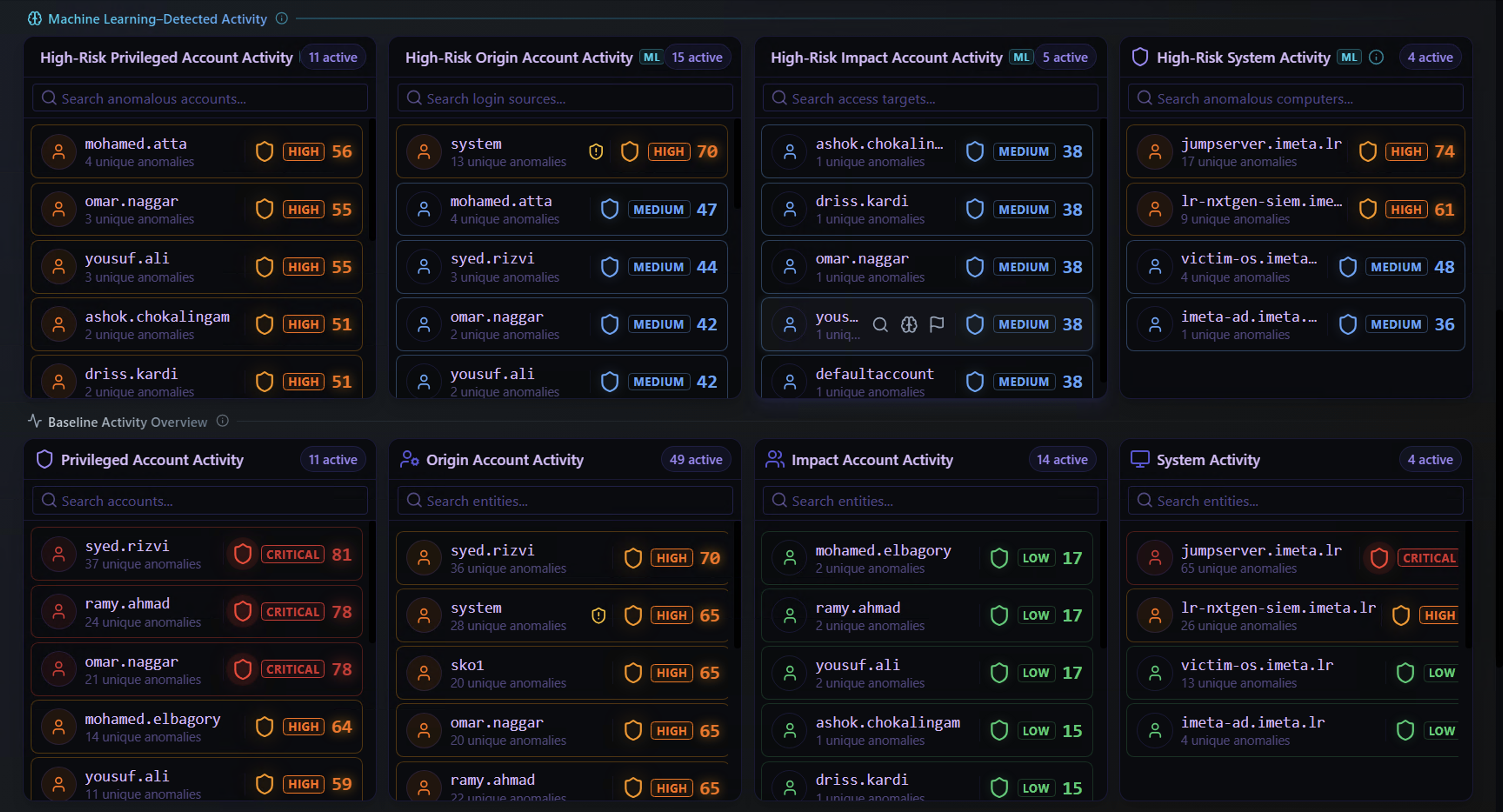The height and width of the screenshot is (812, 1503).
Task: Click the info icon in High-Risk System Activity header
Action: [x=1376, y=57]
